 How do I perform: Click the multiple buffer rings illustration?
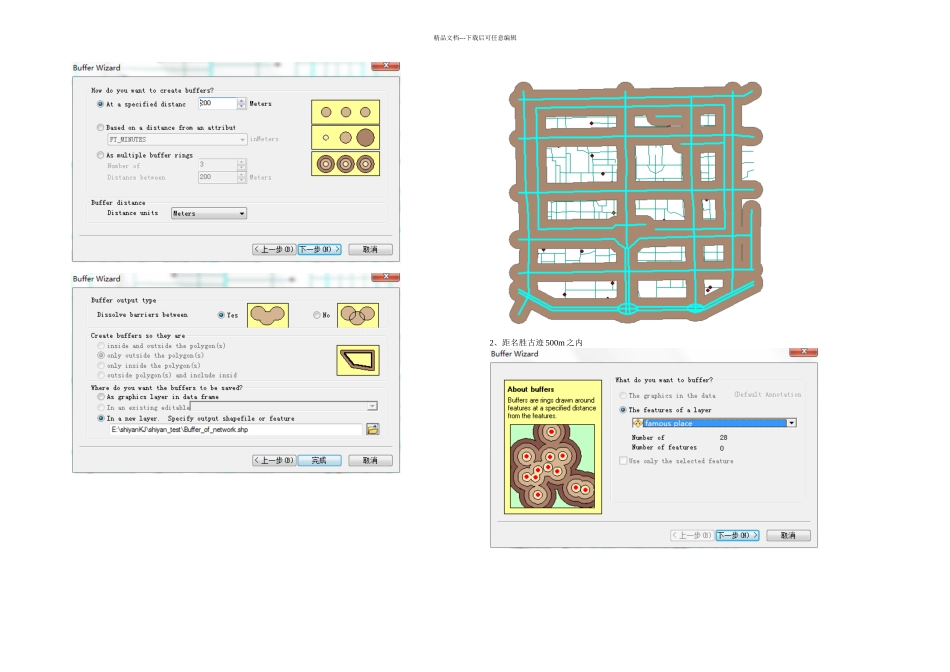click(x=345, y=164)
